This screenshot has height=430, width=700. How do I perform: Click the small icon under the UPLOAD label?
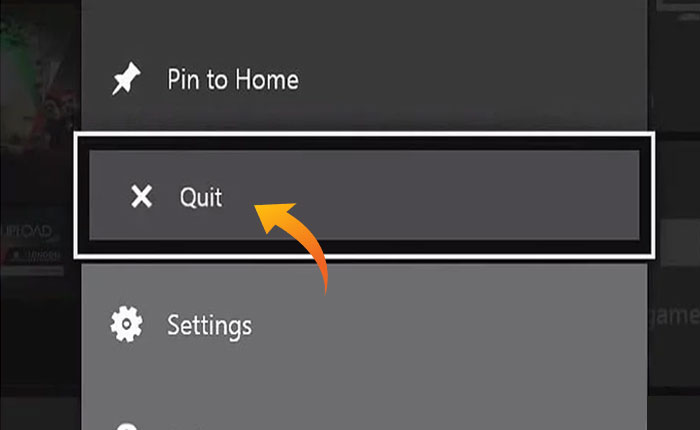coord(16,255)
